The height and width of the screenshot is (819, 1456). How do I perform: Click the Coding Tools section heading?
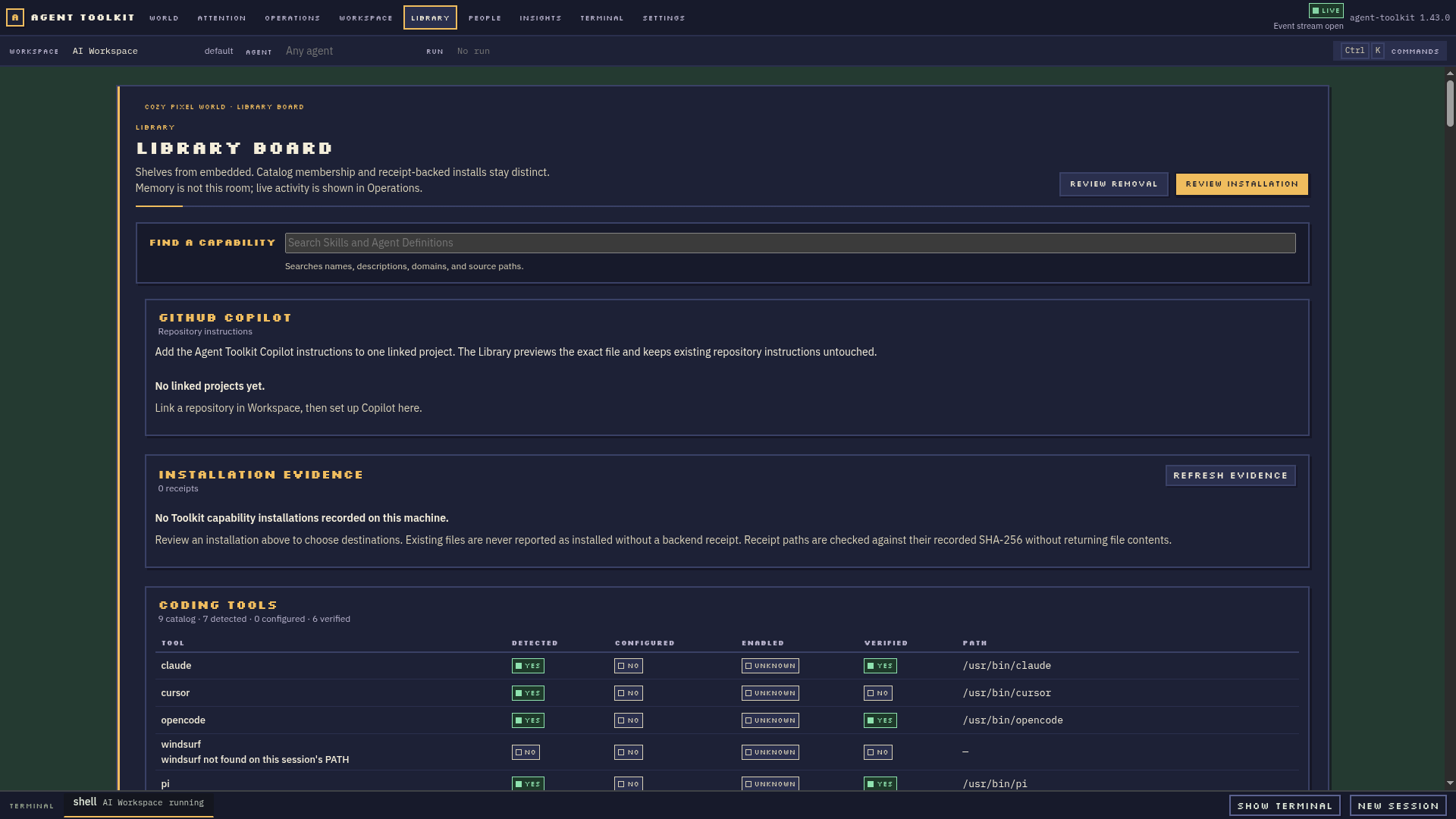pos(218,605)
